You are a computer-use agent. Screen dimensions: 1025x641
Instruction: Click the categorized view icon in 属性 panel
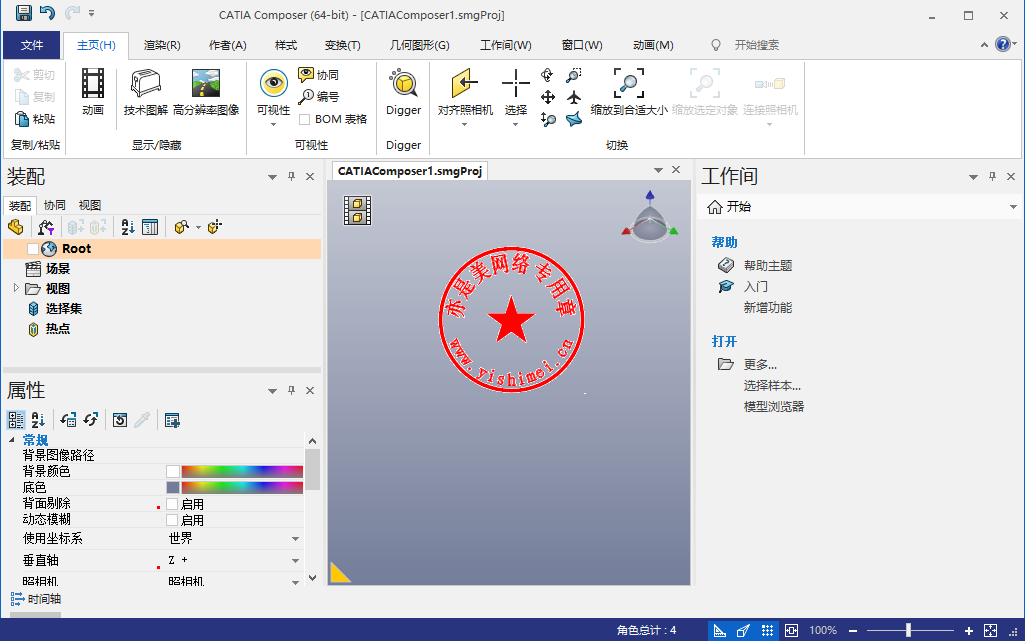click(x=16, y=420)
